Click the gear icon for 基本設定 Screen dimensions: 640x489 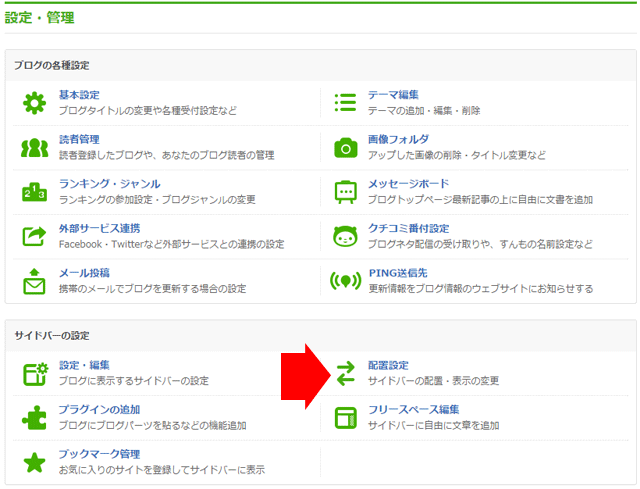click(35, 102)
